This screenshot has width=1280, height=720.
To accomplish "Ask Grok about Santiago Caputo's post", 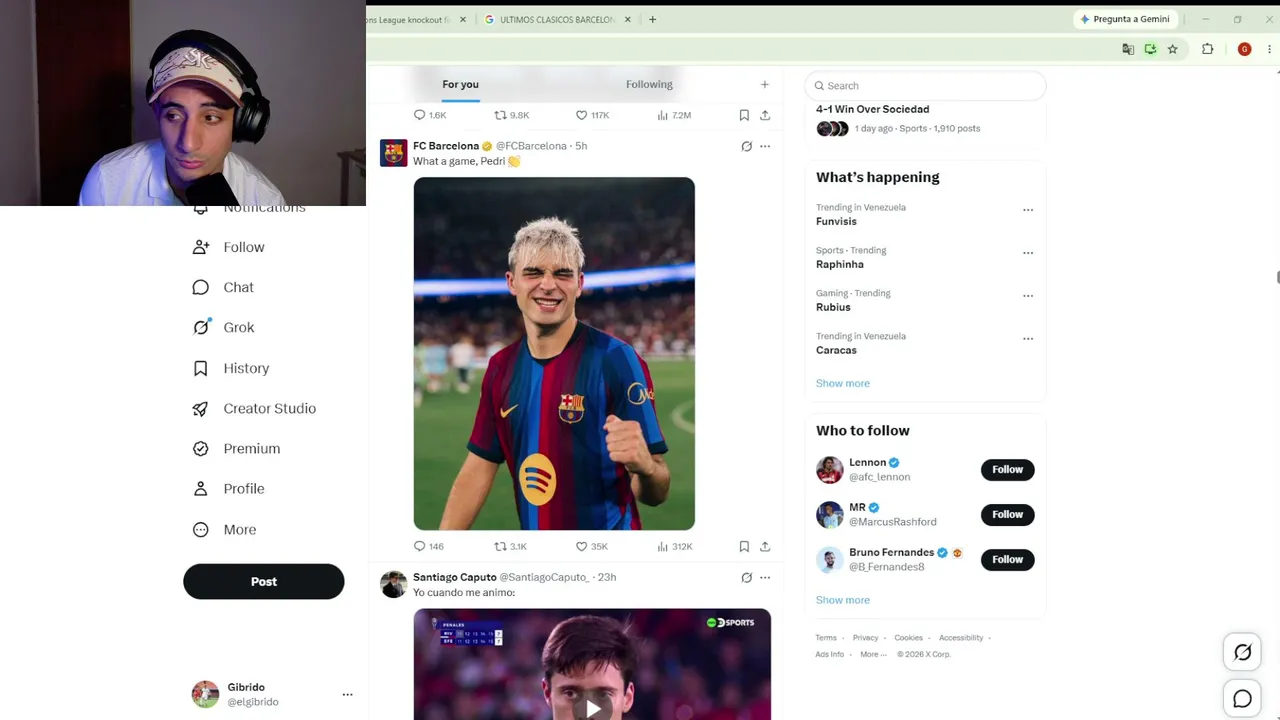I will point(746,577).
